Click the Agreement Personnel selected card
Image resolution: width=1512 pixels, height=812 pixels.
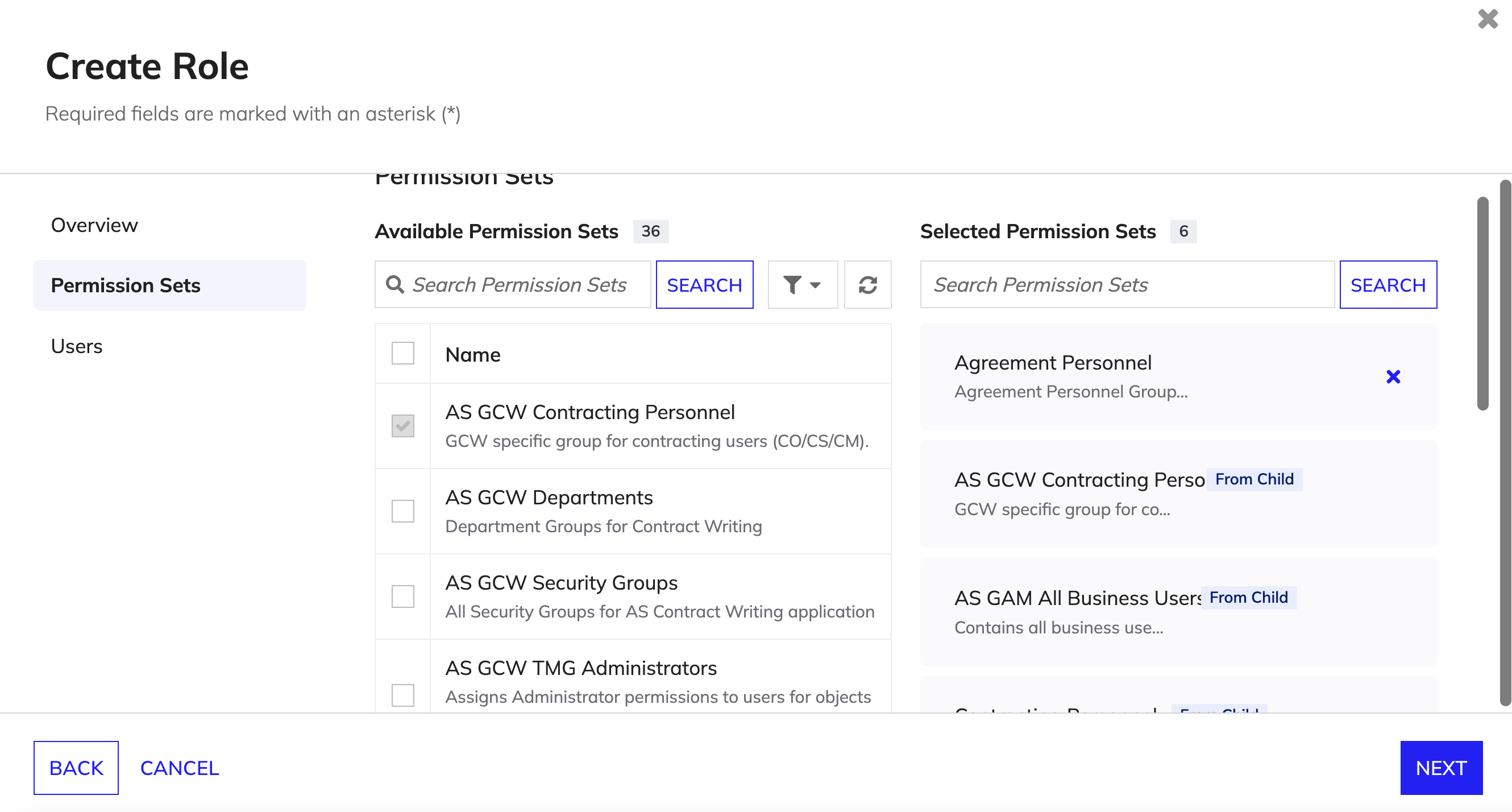tap(1178, 376)
